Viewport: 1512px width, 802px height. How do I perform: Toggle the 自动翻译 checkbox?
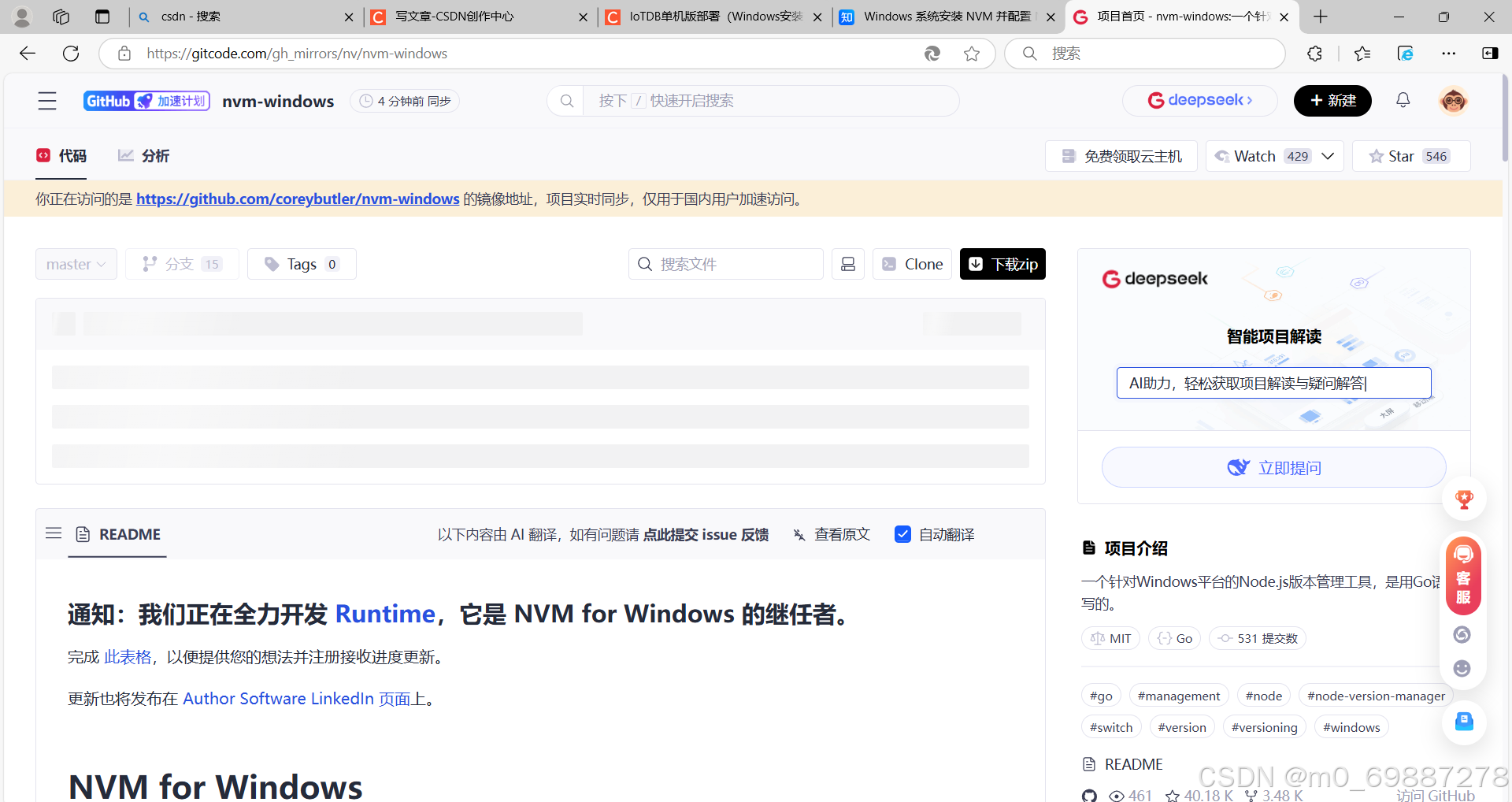click(x=902, y=534)
